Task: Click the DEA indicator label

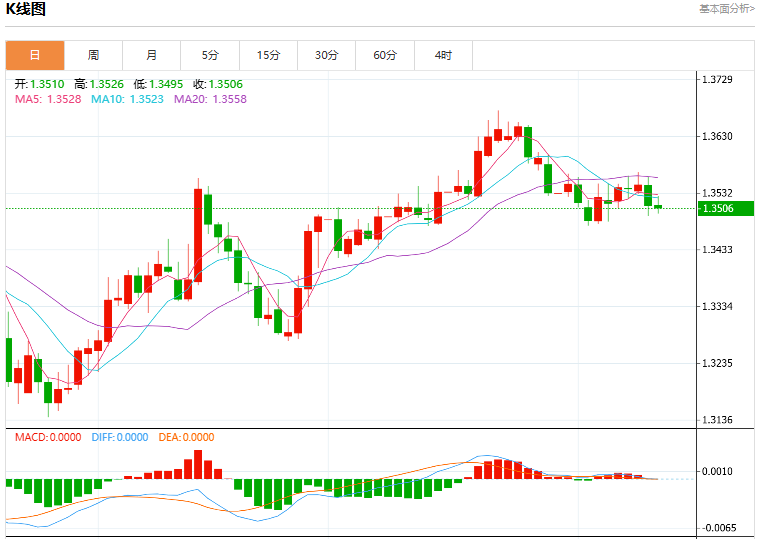Action: (x=186, y=437)
